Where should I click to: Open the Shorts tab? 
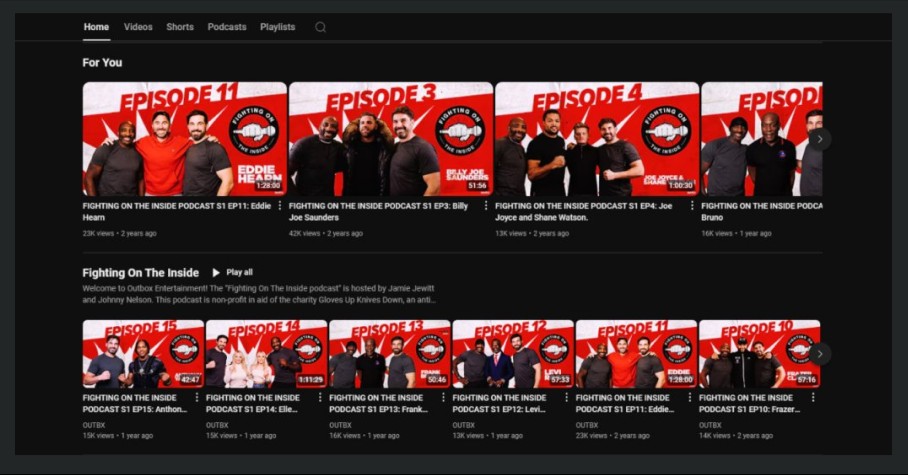[180, 27]
